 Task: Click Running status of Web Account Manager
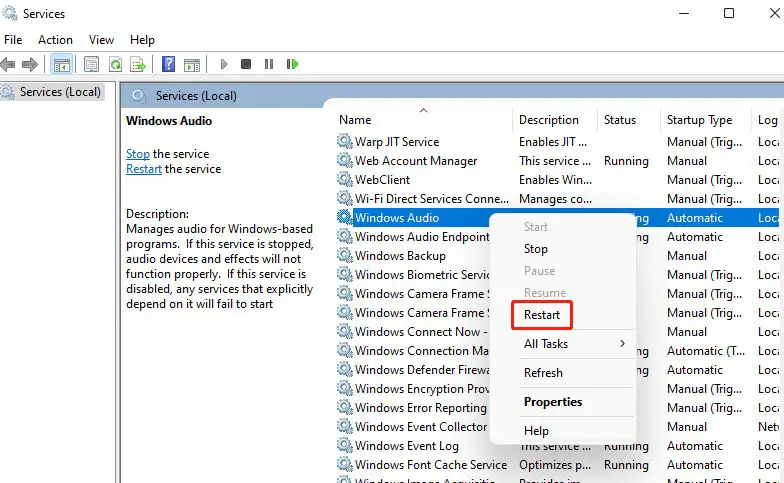pos(626,161)
